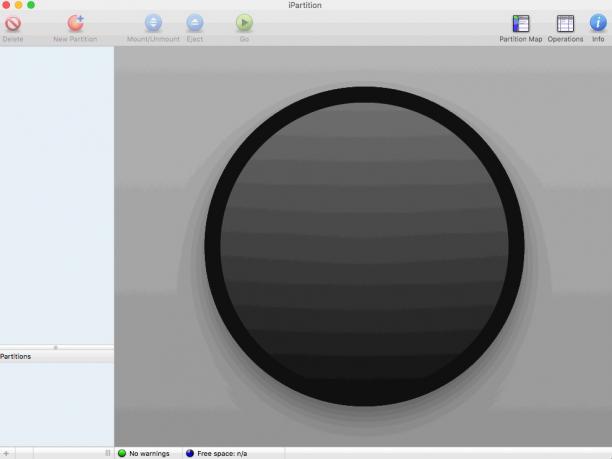Click the Partitions list header

click(57, 356)
